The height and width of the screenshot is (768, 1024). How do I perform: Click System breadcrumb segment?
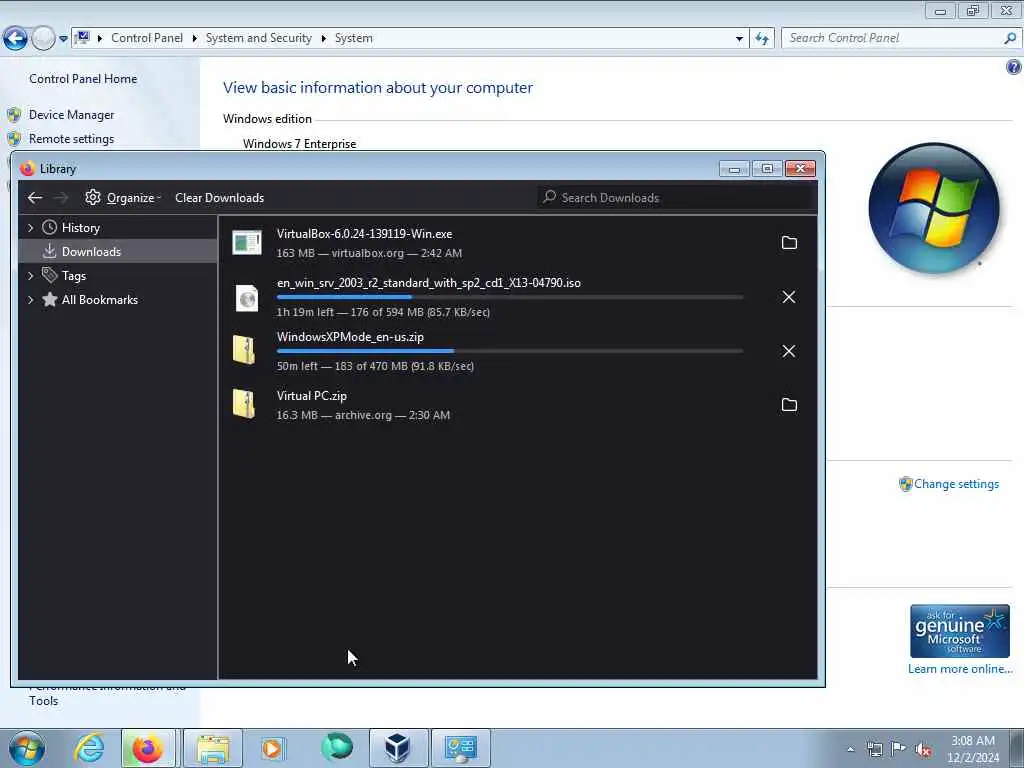[x=353, y=38]
